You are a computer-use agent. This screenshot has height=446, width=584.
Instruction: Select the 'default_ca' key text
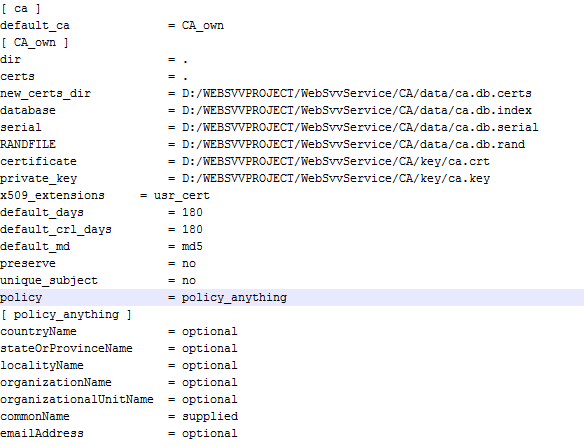point(35,25)
